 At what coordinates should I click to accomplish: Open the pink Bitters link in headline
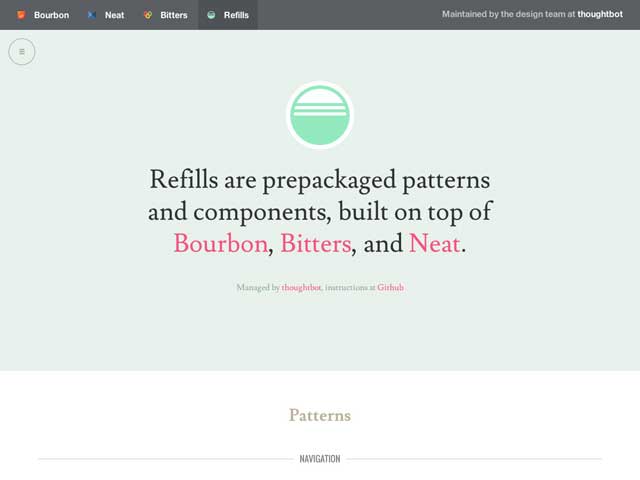pyautogui.click(x=315, y=243)
